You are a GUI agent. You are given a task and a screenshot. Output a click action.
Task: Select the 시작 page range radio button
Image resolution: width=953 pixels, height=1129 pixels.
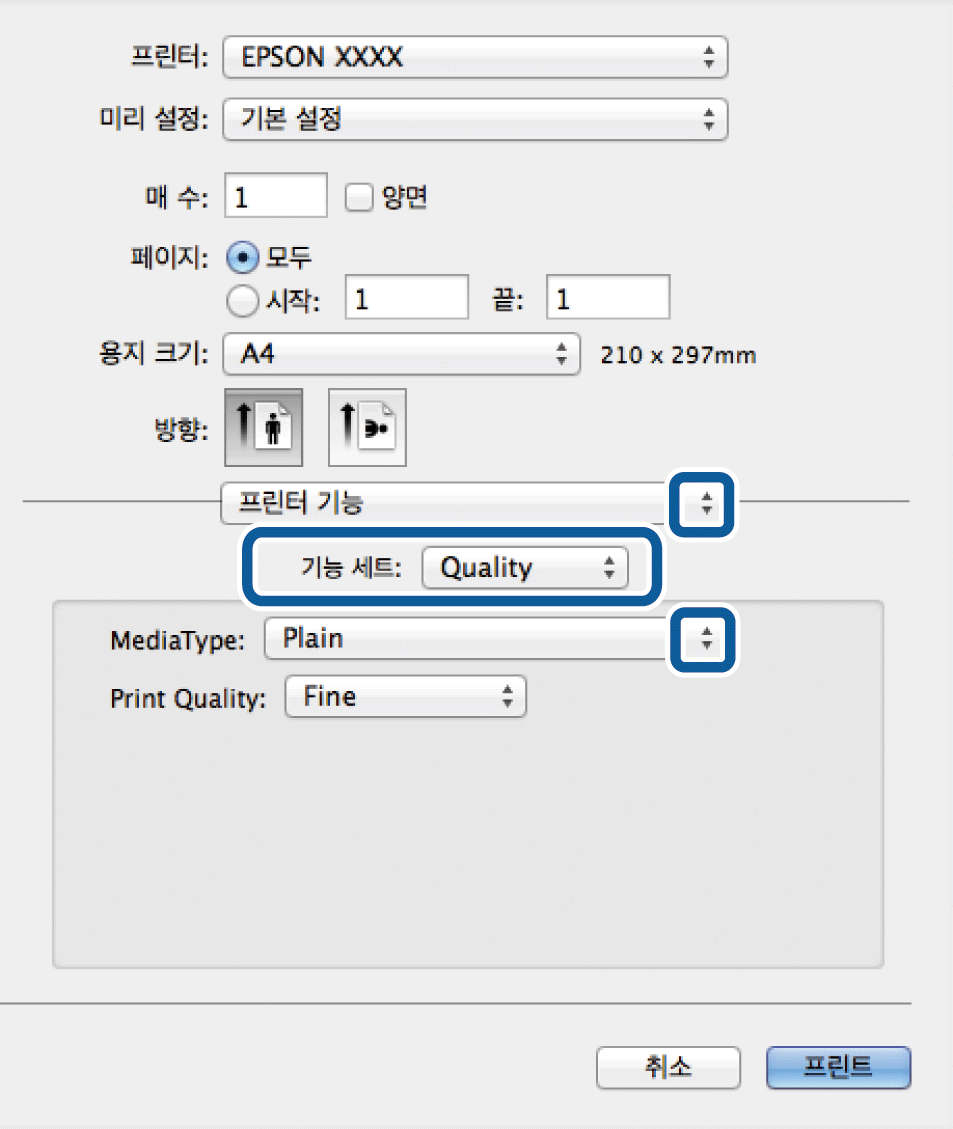tap(241, 297)
